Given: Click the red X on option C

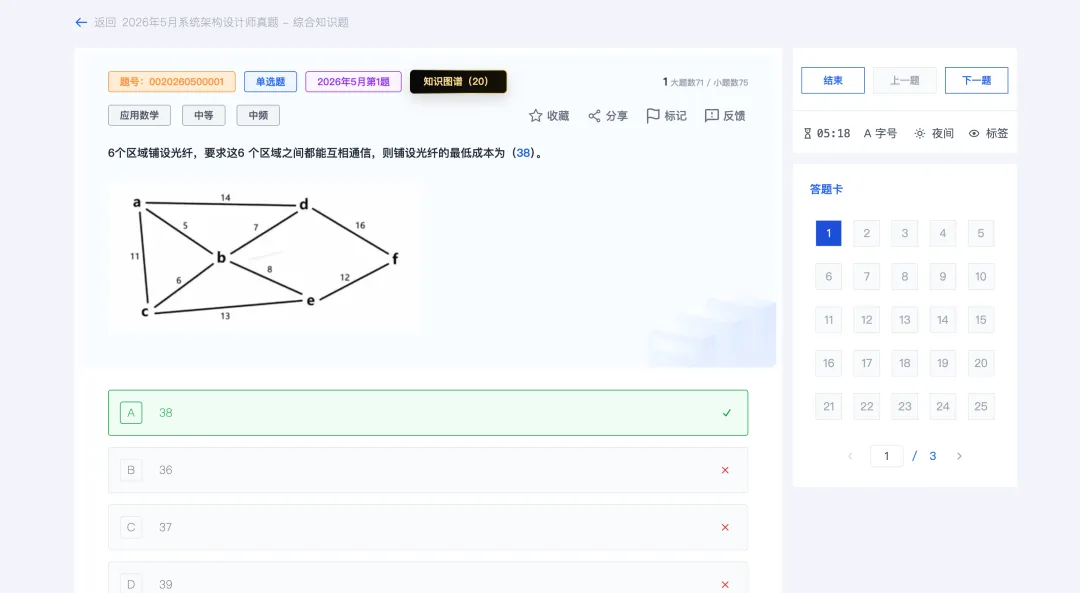Looking at the screenshot, I should click(725, 528).
